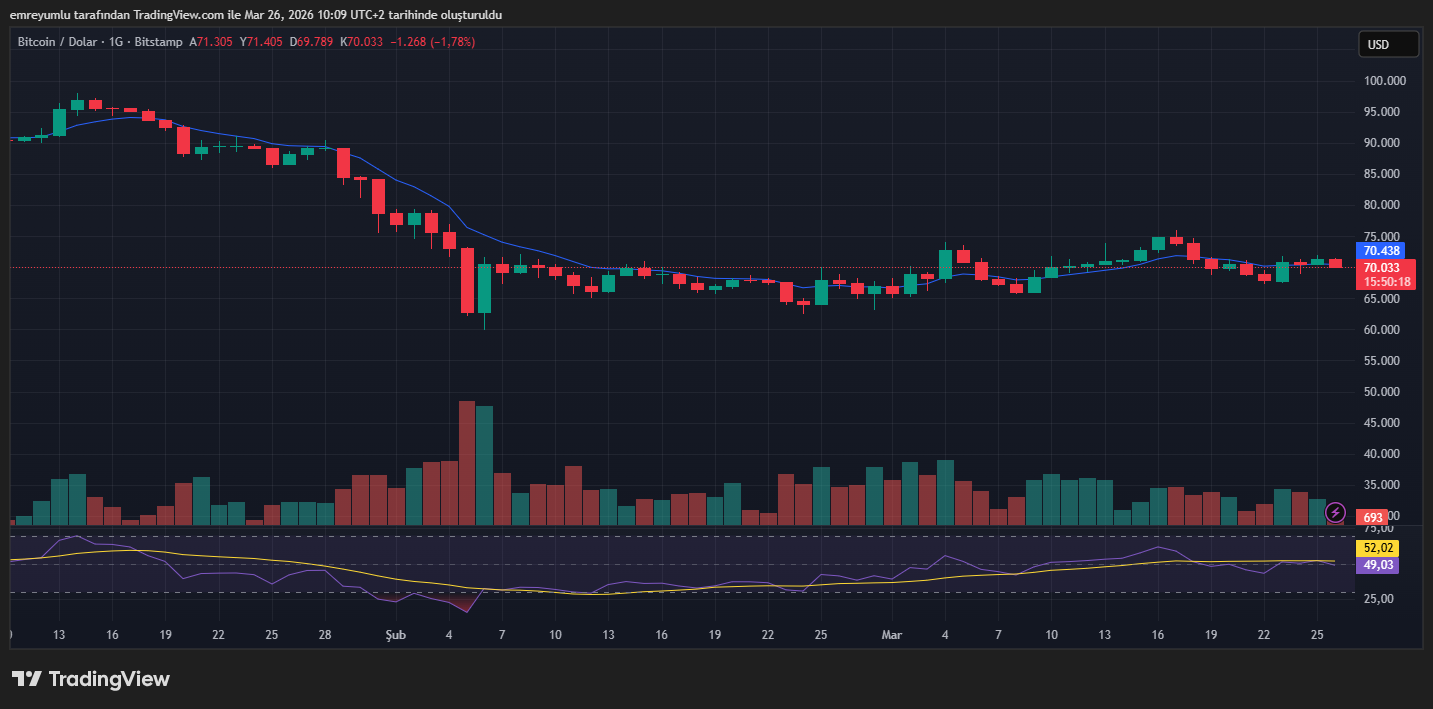
Task: Click the 25 date label on right time axis
Action: click(1317, 635)
